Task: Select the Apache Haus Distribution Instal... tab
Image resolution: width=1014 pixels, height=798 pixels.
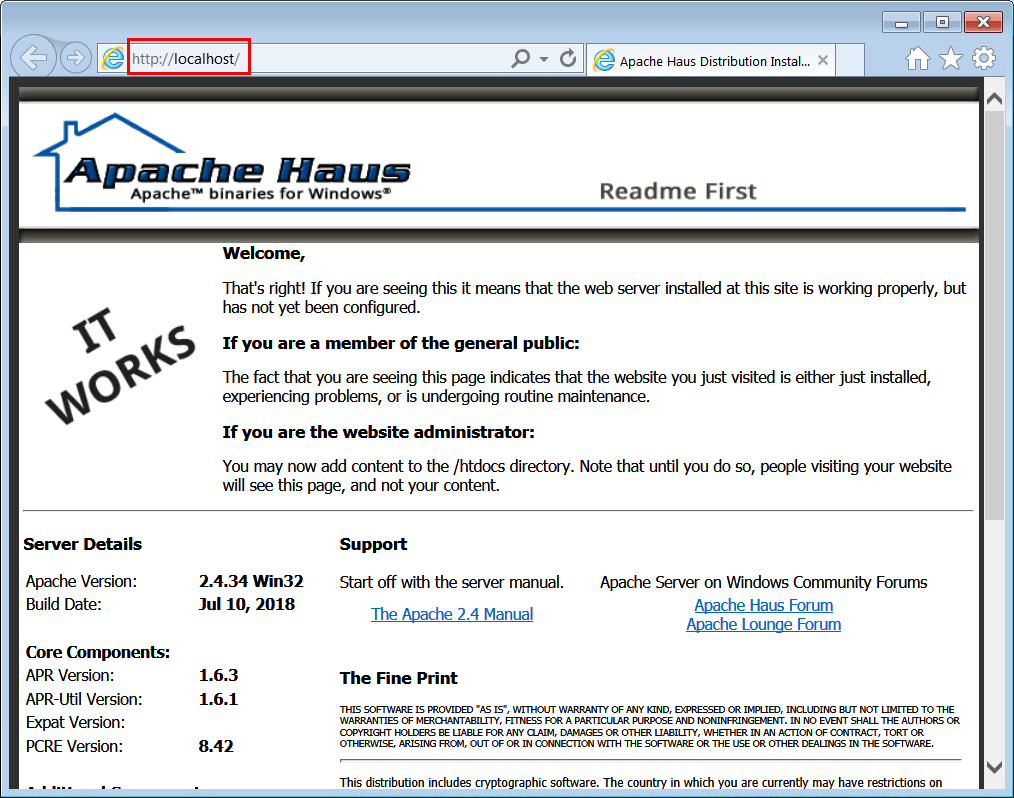Action: pos(710,60)
